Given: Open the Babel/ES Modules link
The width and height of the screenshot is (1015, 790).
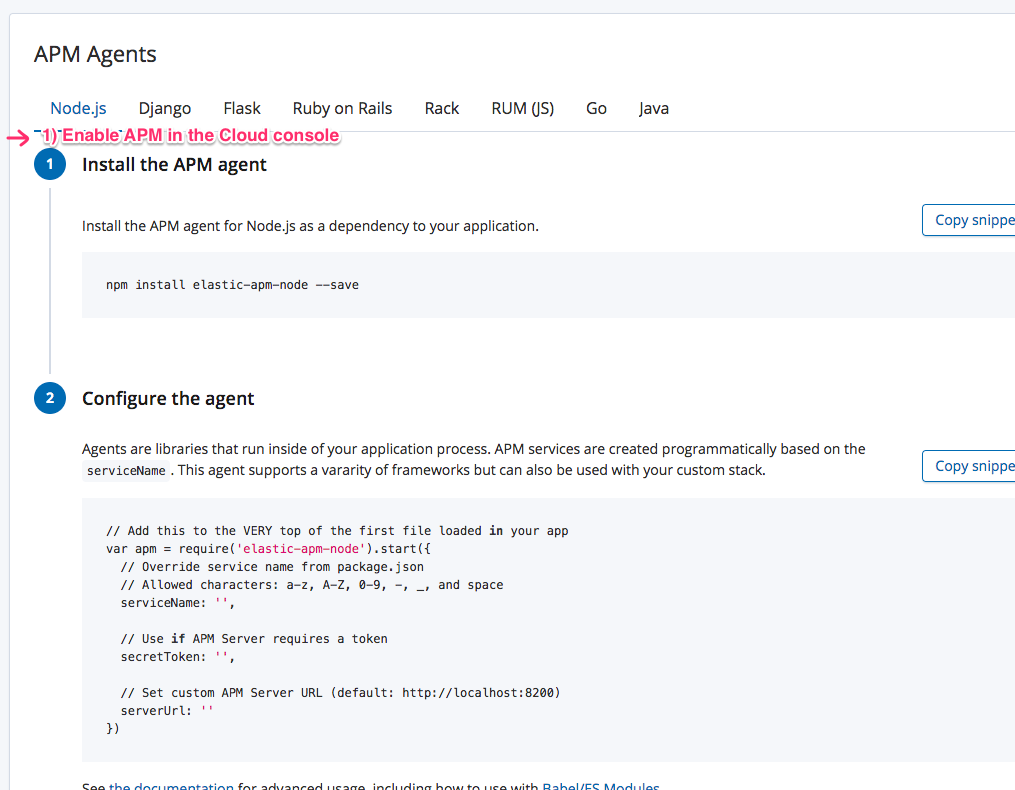Looking at the screenshot, I should coord(601,785).
